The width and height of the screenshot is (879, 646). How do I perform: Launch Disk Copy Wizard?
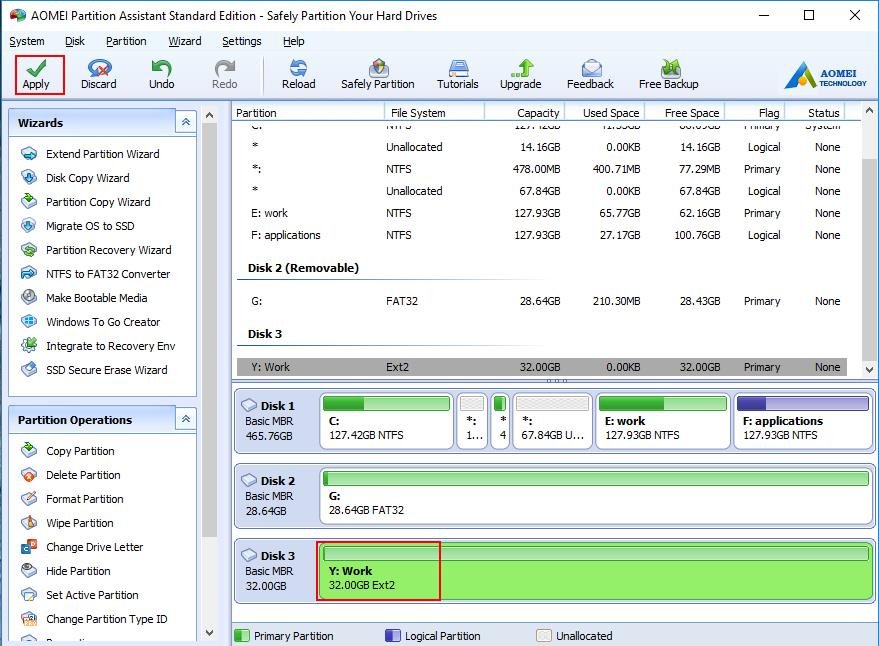(x=87, y=178)
